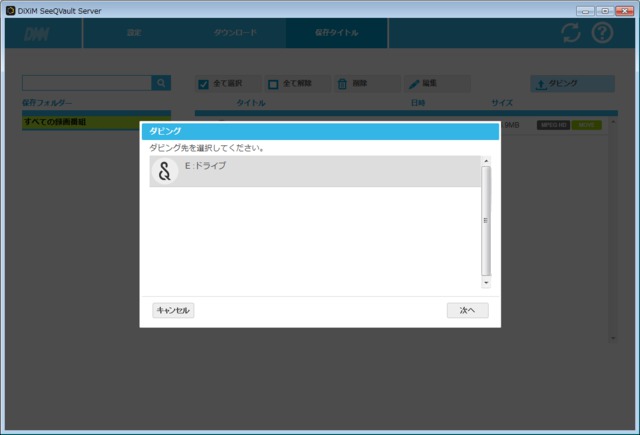Click the refresh sync icon
Screen dimensions: 640x435
[571, 33]
